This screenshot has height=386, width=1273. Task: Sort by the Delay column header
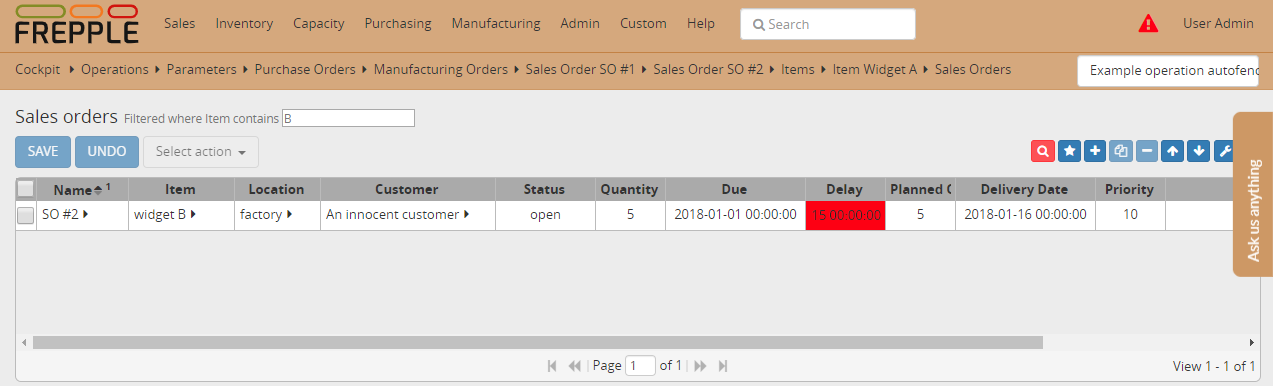[845, 189]
